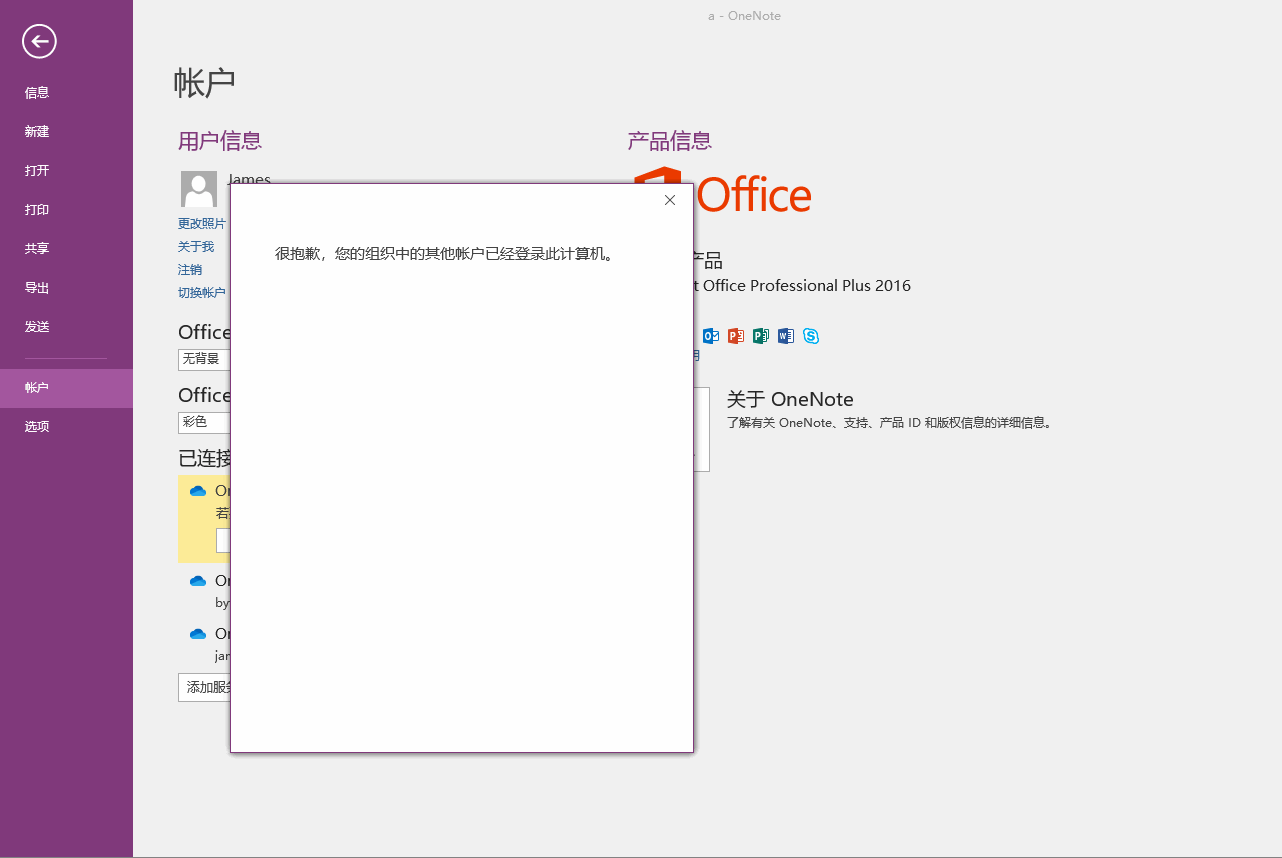
Task: Close the sign-in error dialog
Action: [x=670, y=200]
